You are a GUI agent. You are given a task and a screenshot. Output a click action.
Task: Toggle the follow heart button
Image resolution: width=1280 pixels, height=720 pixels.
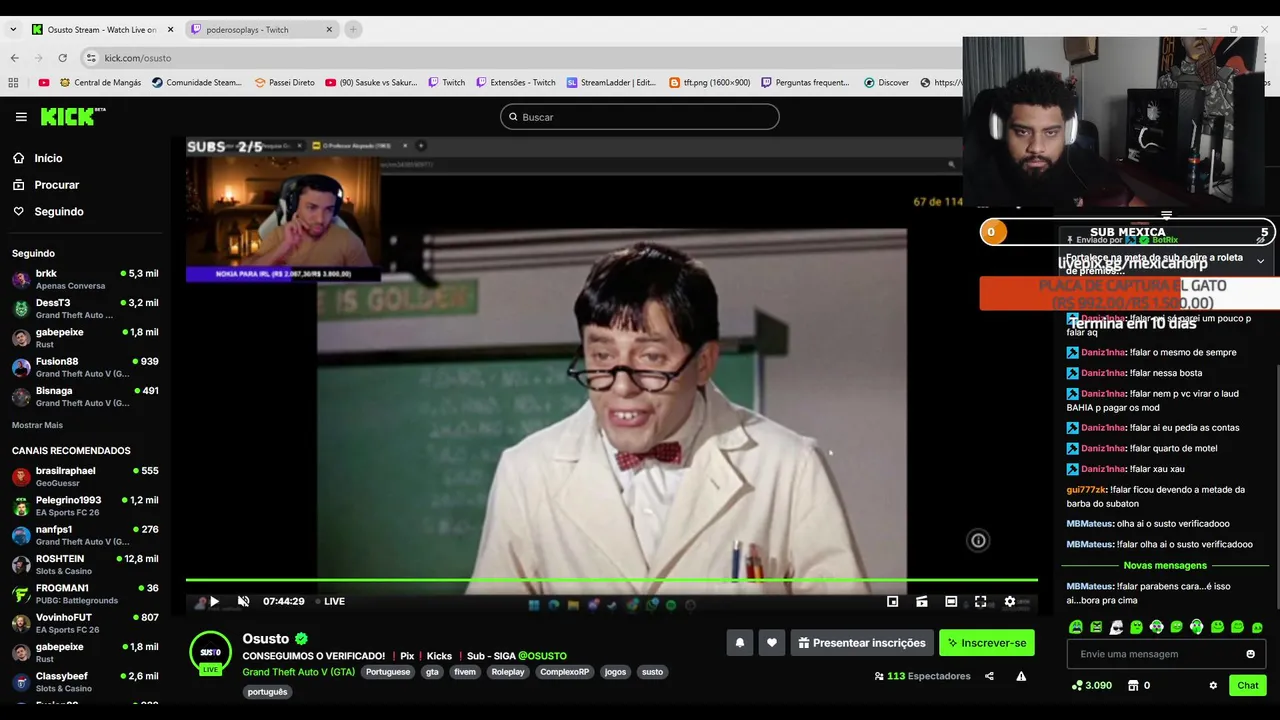771,643
